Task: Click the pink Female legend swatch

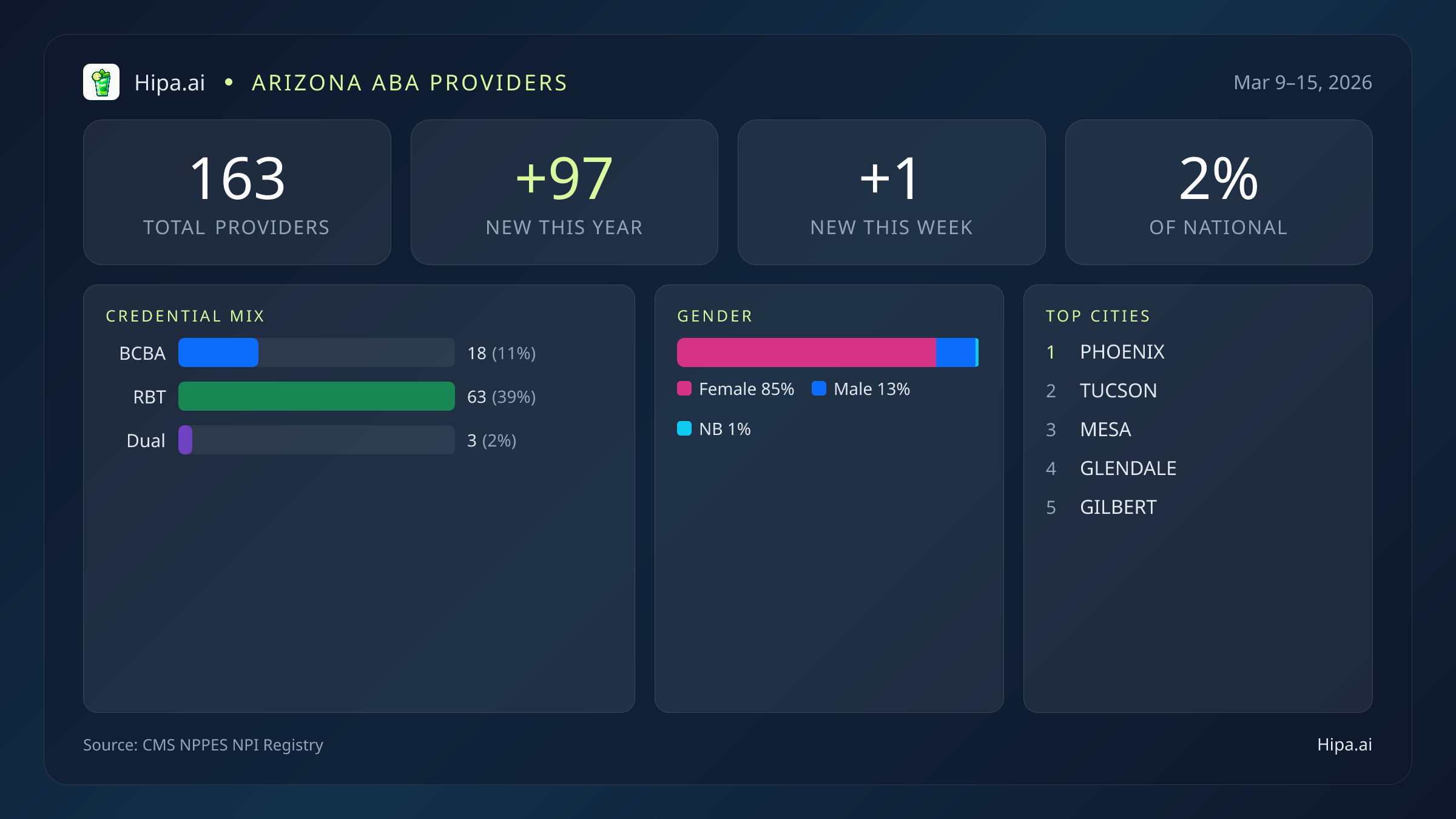Action: click(684, 389)
